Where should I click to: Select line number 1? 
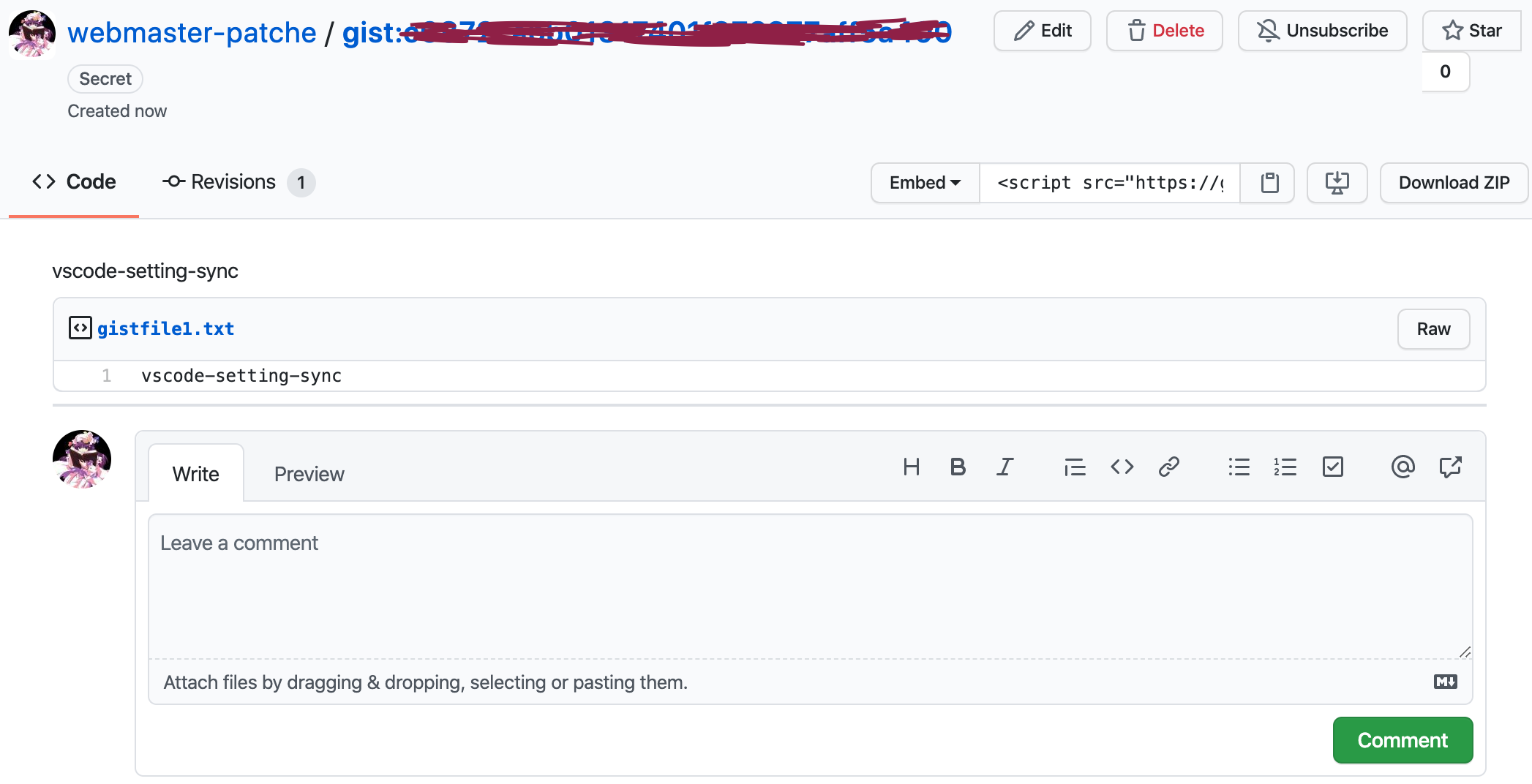click(x=107, y=376)
